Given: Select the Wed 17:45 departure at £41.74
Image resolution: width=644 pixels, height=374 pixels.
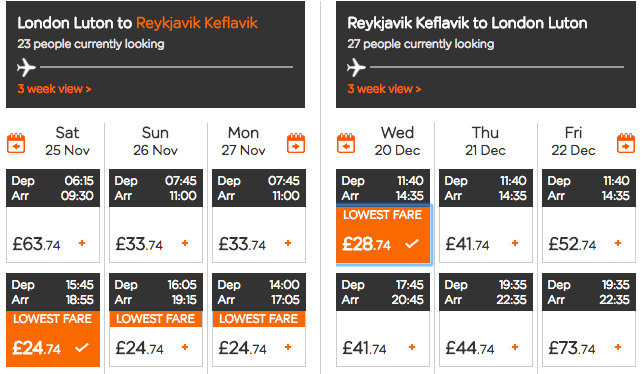Looking at the screenshot, I should pos(383,339).
